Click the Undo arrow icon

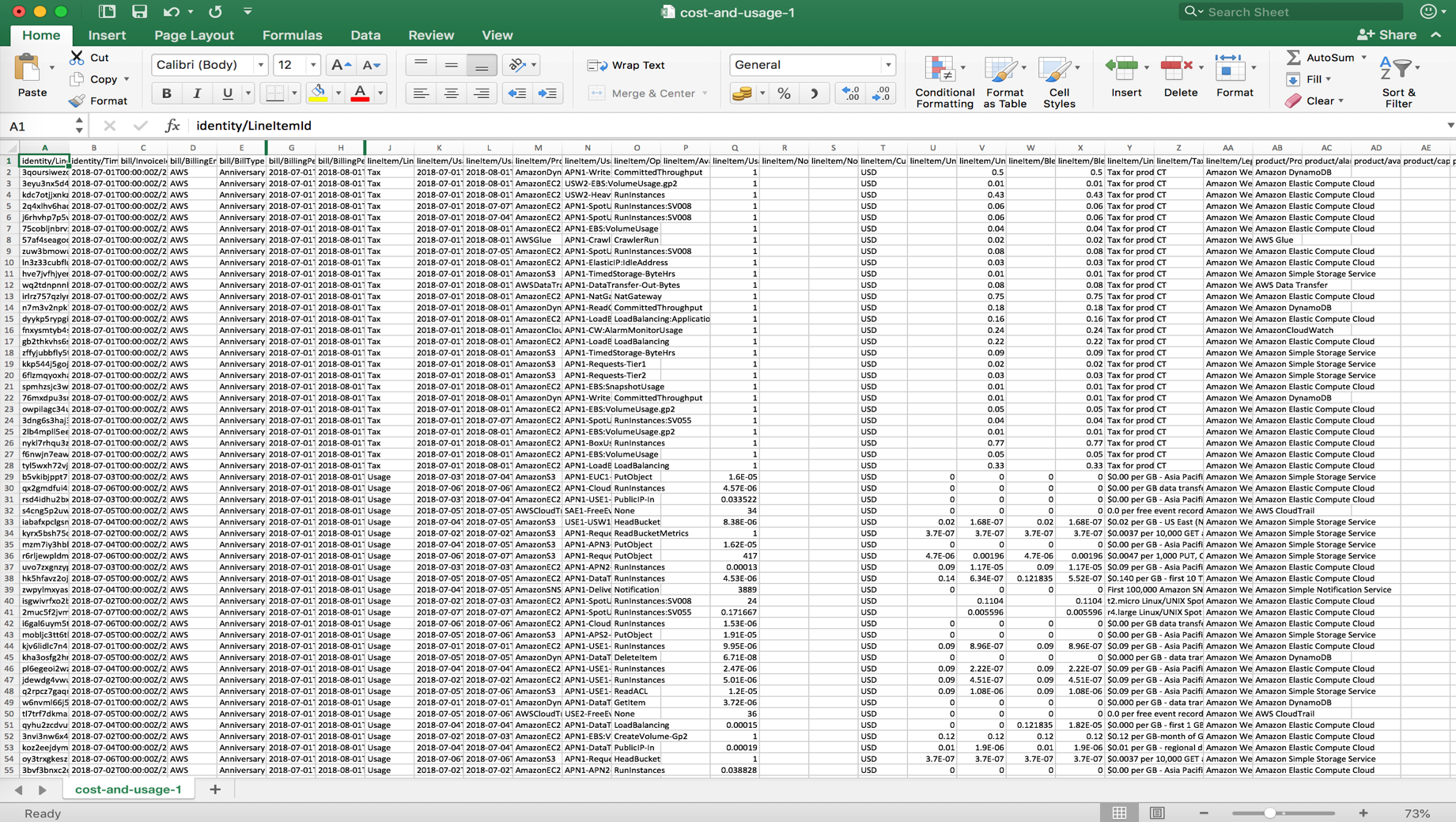[172, 12]
